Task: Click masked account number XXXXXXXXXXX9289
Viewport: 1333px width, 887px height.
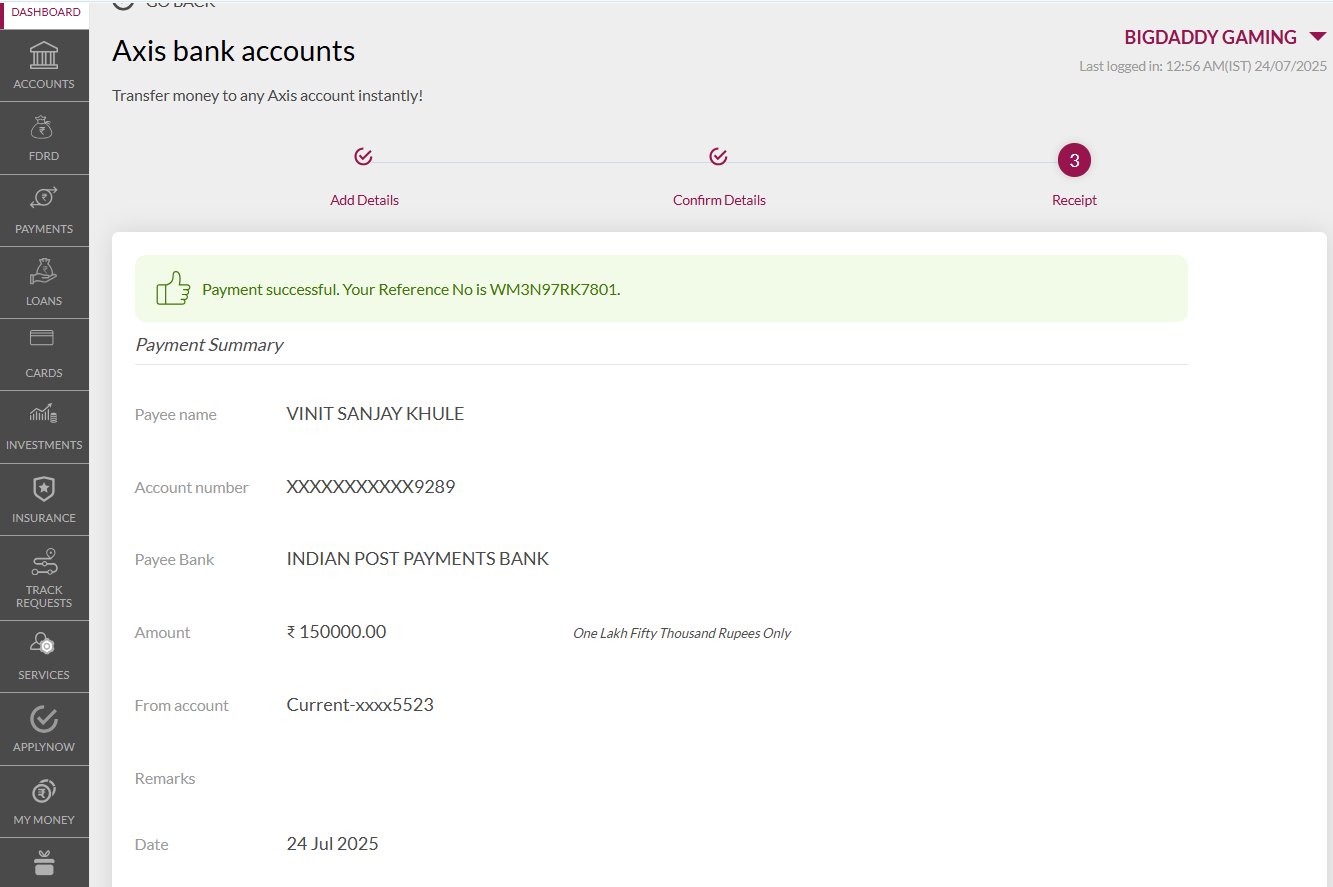Action: point(371,487)
